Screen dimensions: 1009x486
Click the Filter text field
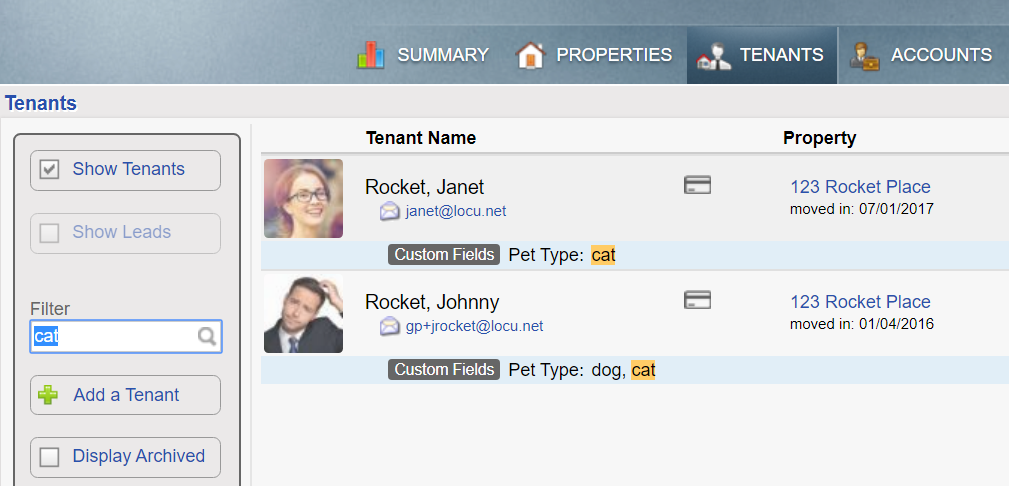pyautogui.click(x=115, y=337)
